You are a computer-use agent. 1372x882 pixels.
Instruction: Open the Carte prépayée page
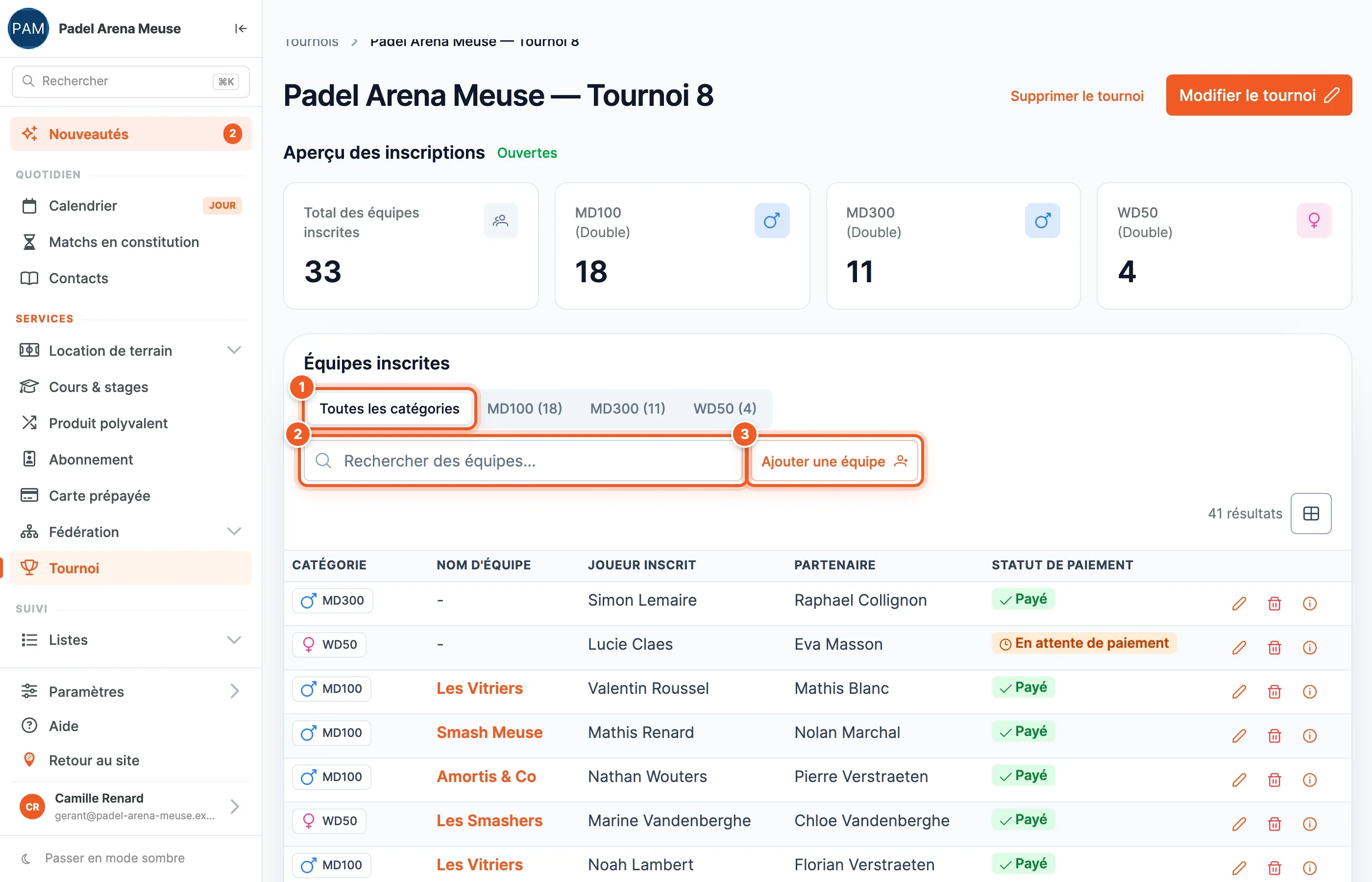tap(130, 495)
